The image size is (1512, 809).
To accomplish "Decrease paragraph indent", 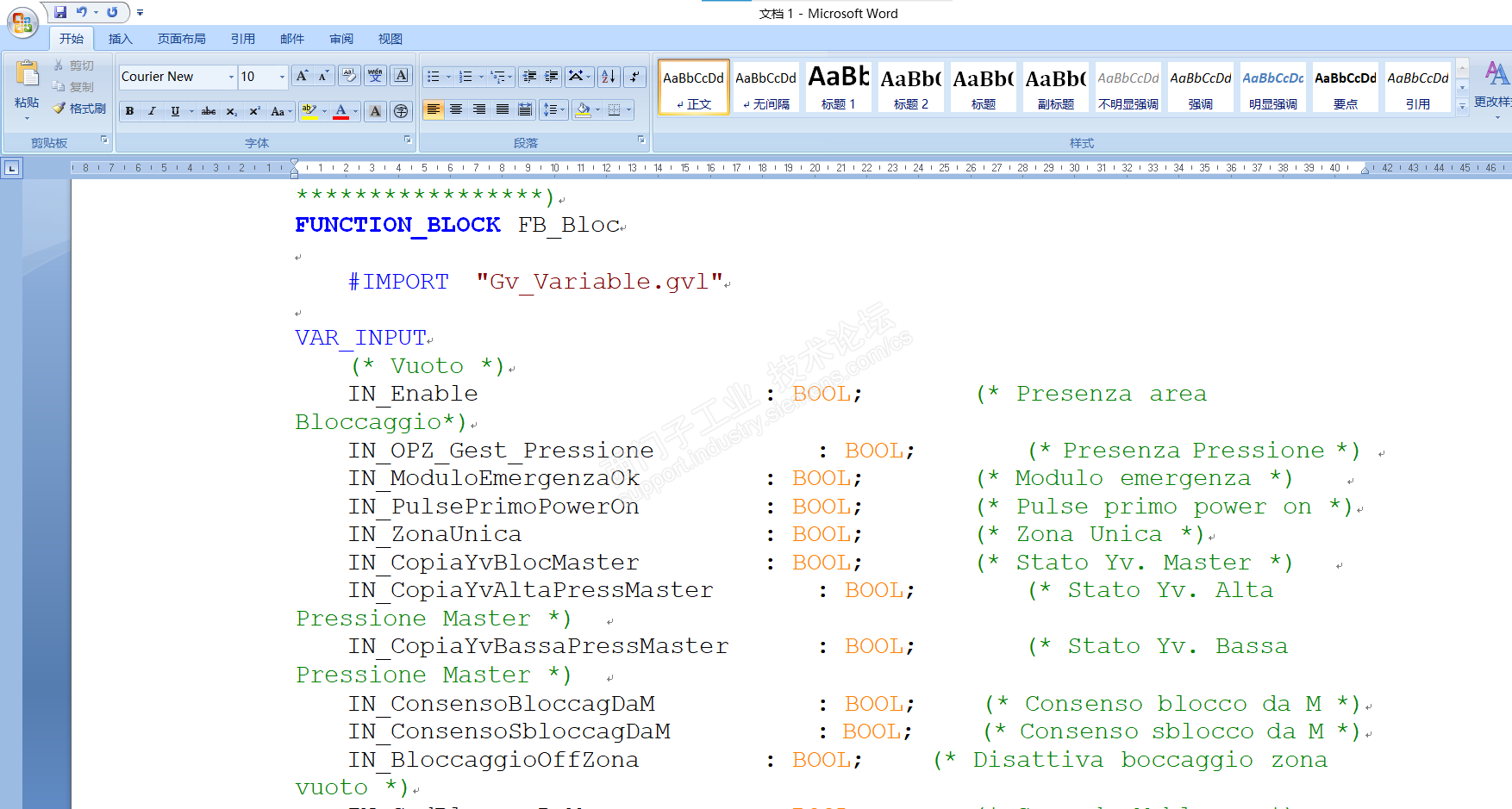I will coord(529,77).
